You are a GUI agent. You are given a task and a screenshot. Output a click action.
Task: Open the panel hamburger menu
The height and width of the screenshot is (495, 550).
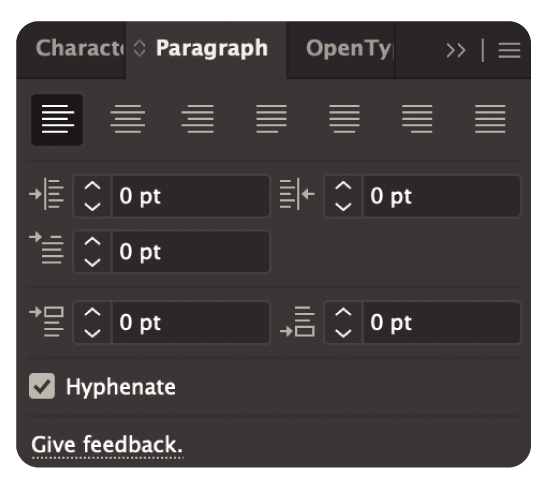509,51
